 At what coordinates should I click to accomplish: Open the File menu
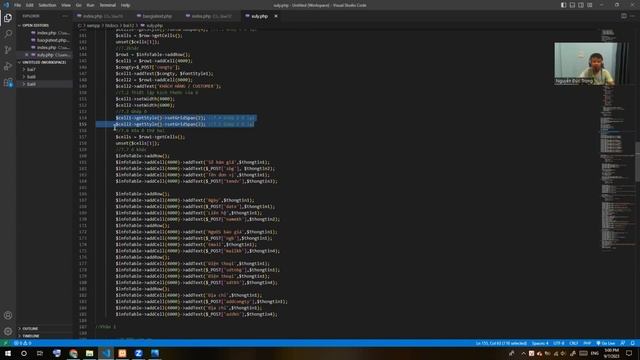(18, 5)
